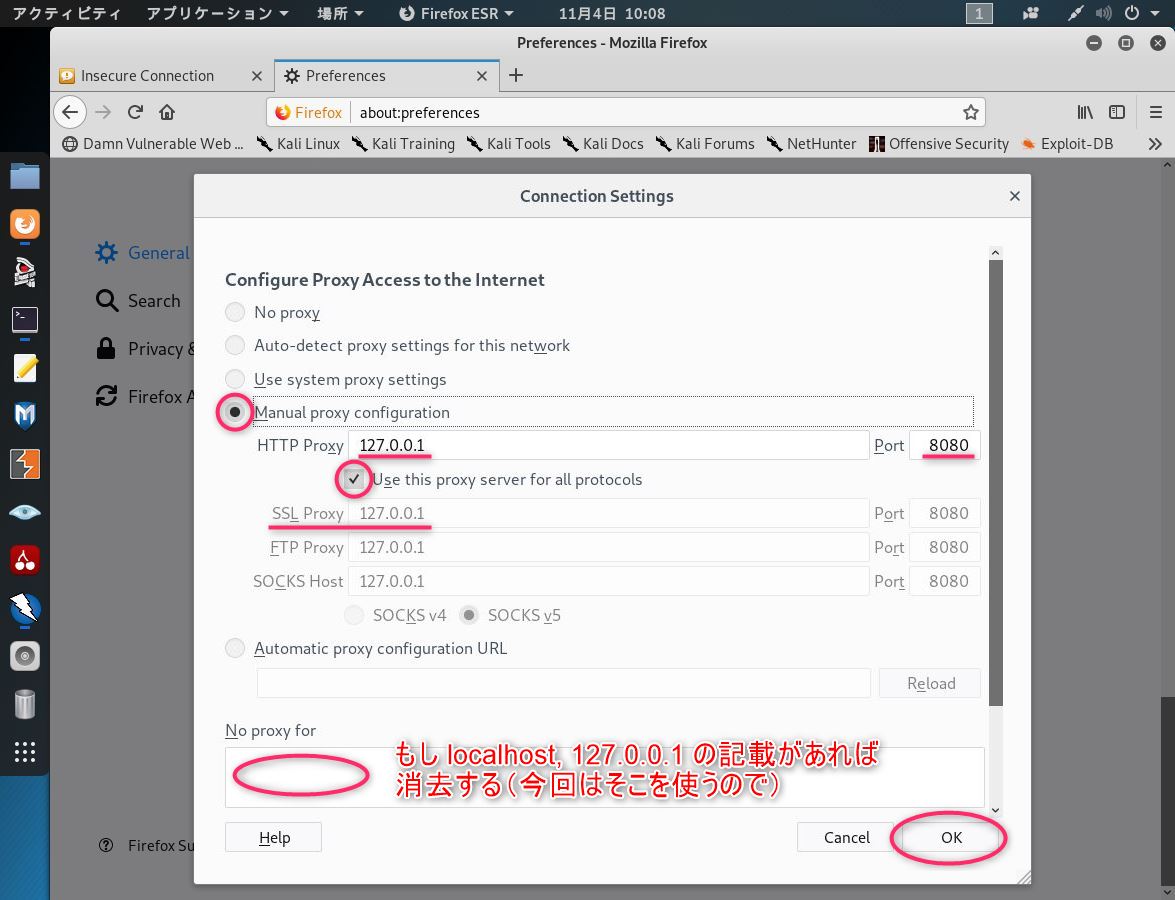The height and width of the screenshot is (900, 1175).
Task: Bookmark page with the star icon
Action: (970, 112)
